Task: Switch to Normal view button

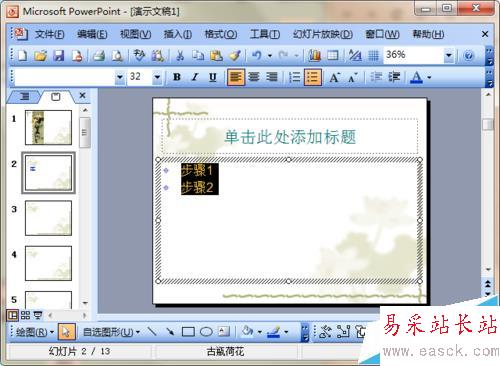Action: pyautogui.click(x=13, y=315)
